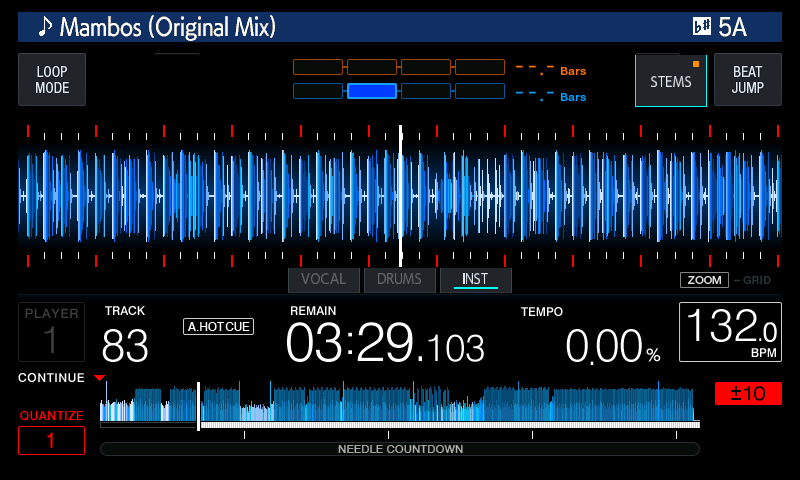Click the REMAIN time mode label
This screenshot has width=800, height=480.
(x=313, y=311)
